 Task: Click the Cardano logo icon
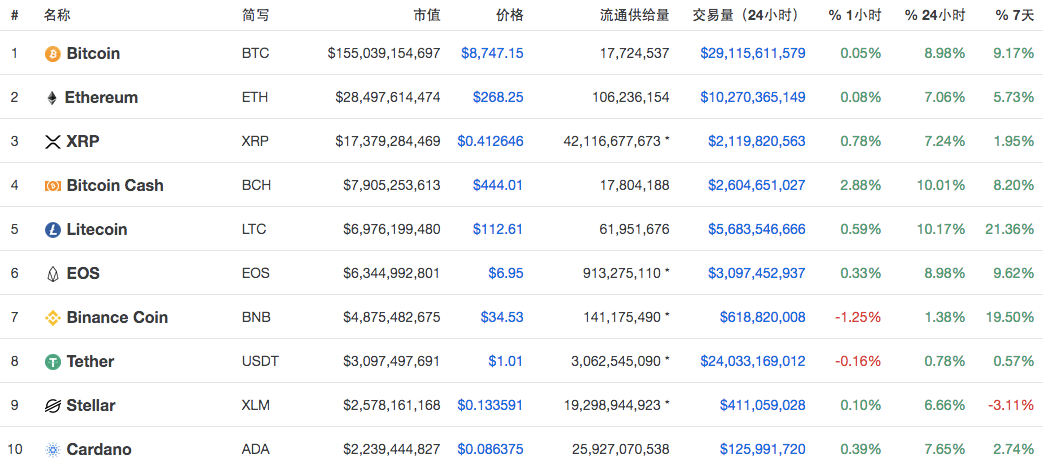click(53, 450)
